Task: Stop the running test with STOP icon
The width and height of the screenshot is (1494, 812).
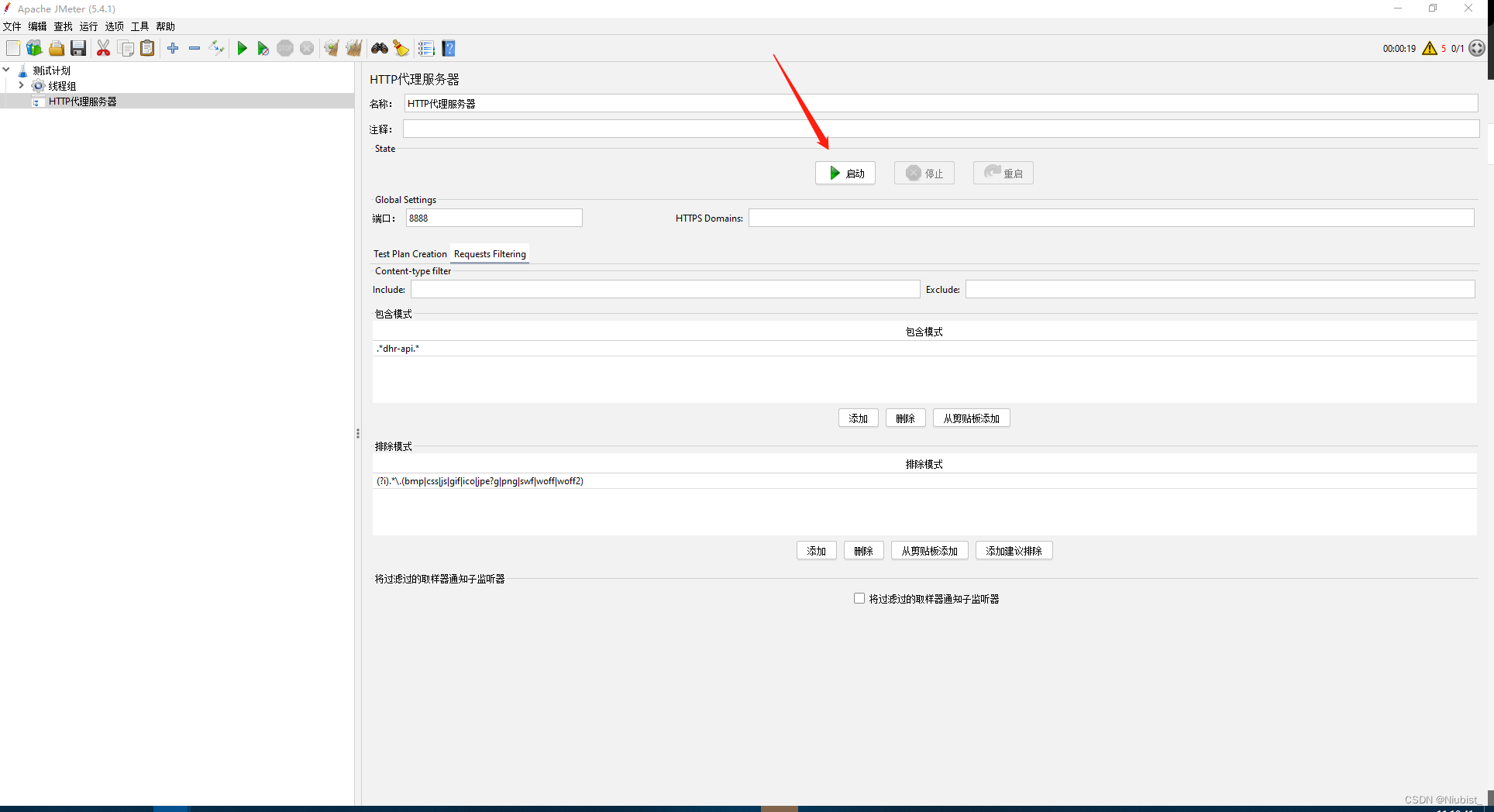Action: (x=285, y=48)
